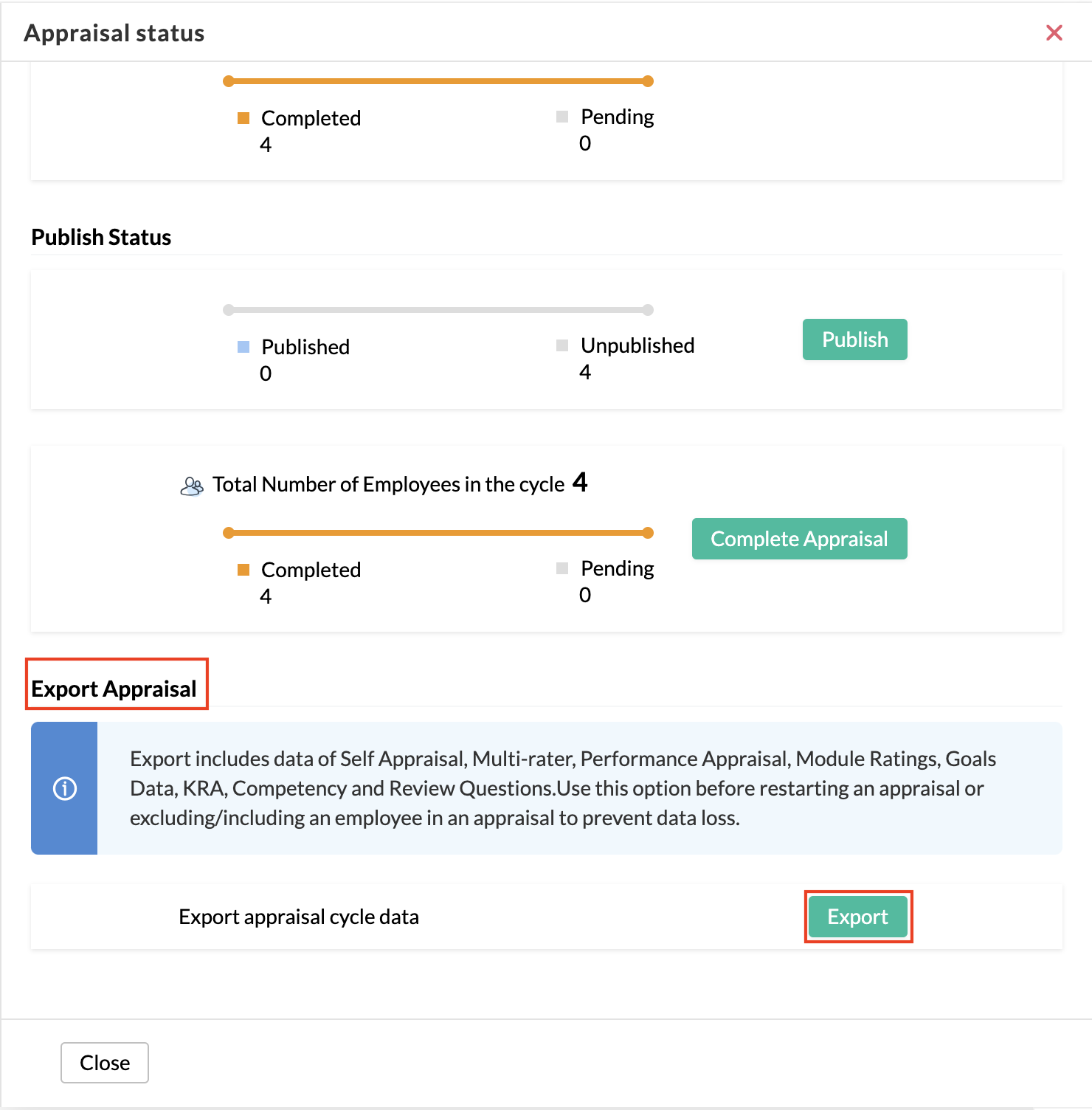
Task: Click the Export includes data information text
Action: click(x=563, y=788)
